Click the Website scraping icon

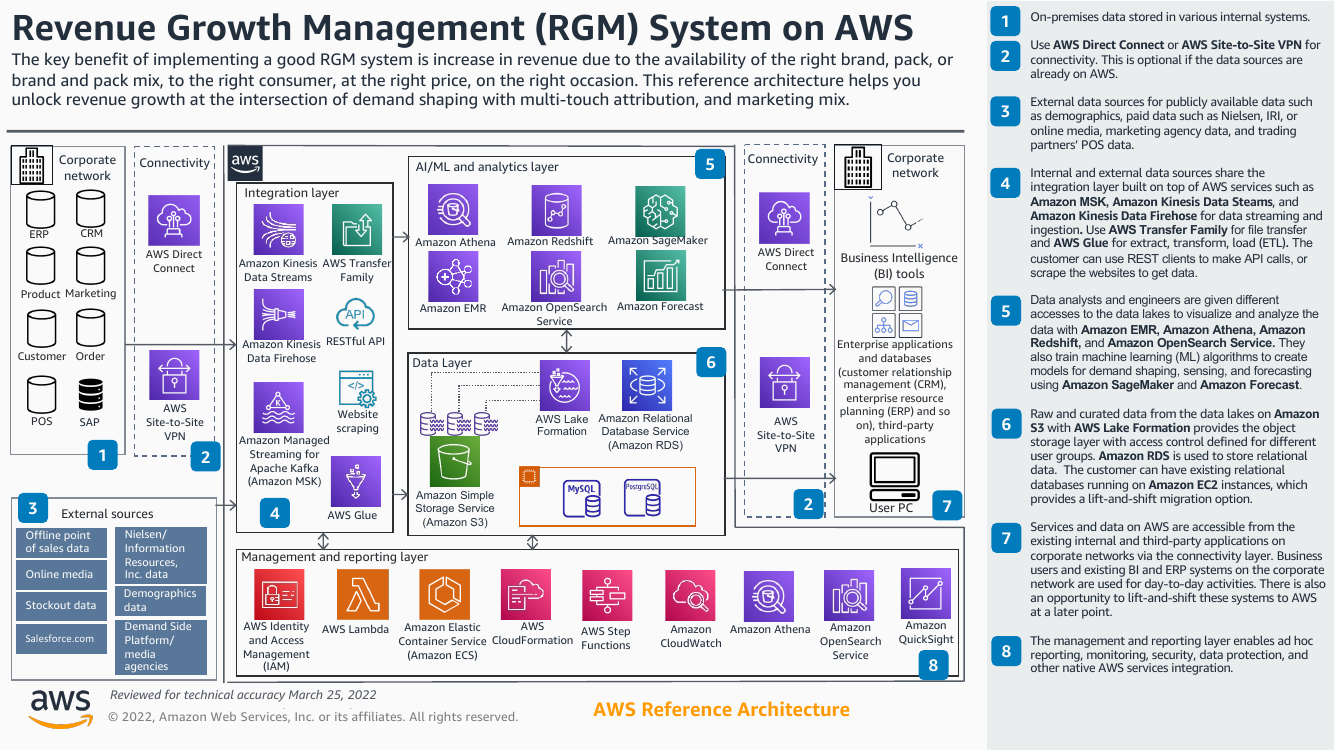pos(355,387)
